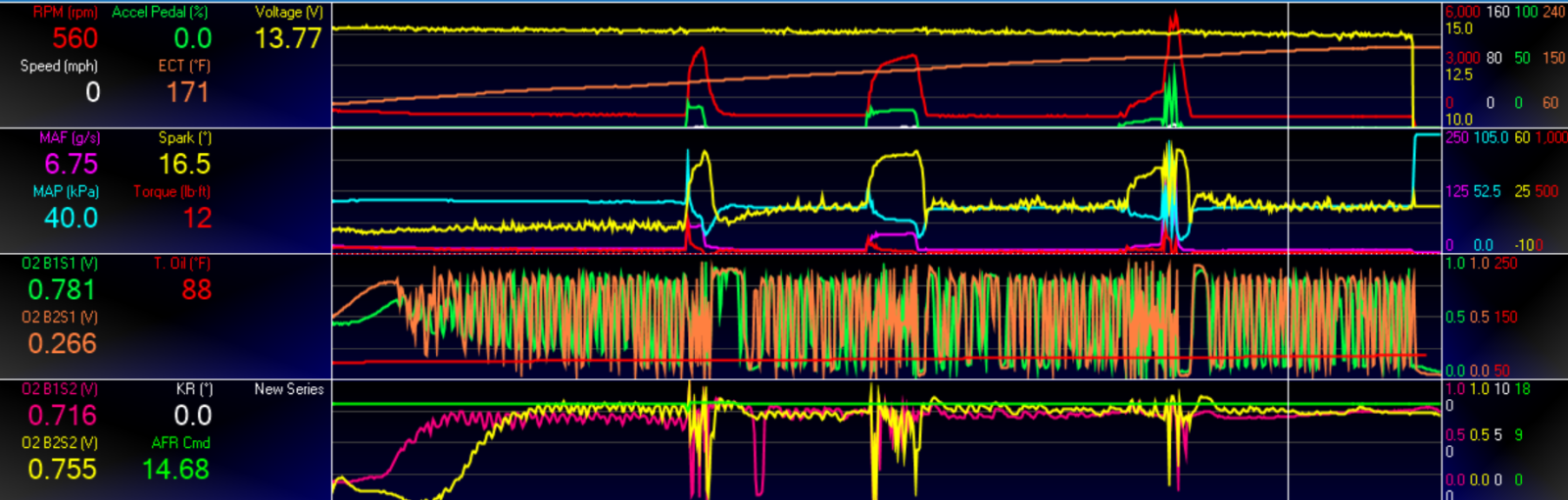The height and width of the screenshot is (500, 1568).
Task: Select the RPM (rpm) channel label
Action: tap(66, 13)
